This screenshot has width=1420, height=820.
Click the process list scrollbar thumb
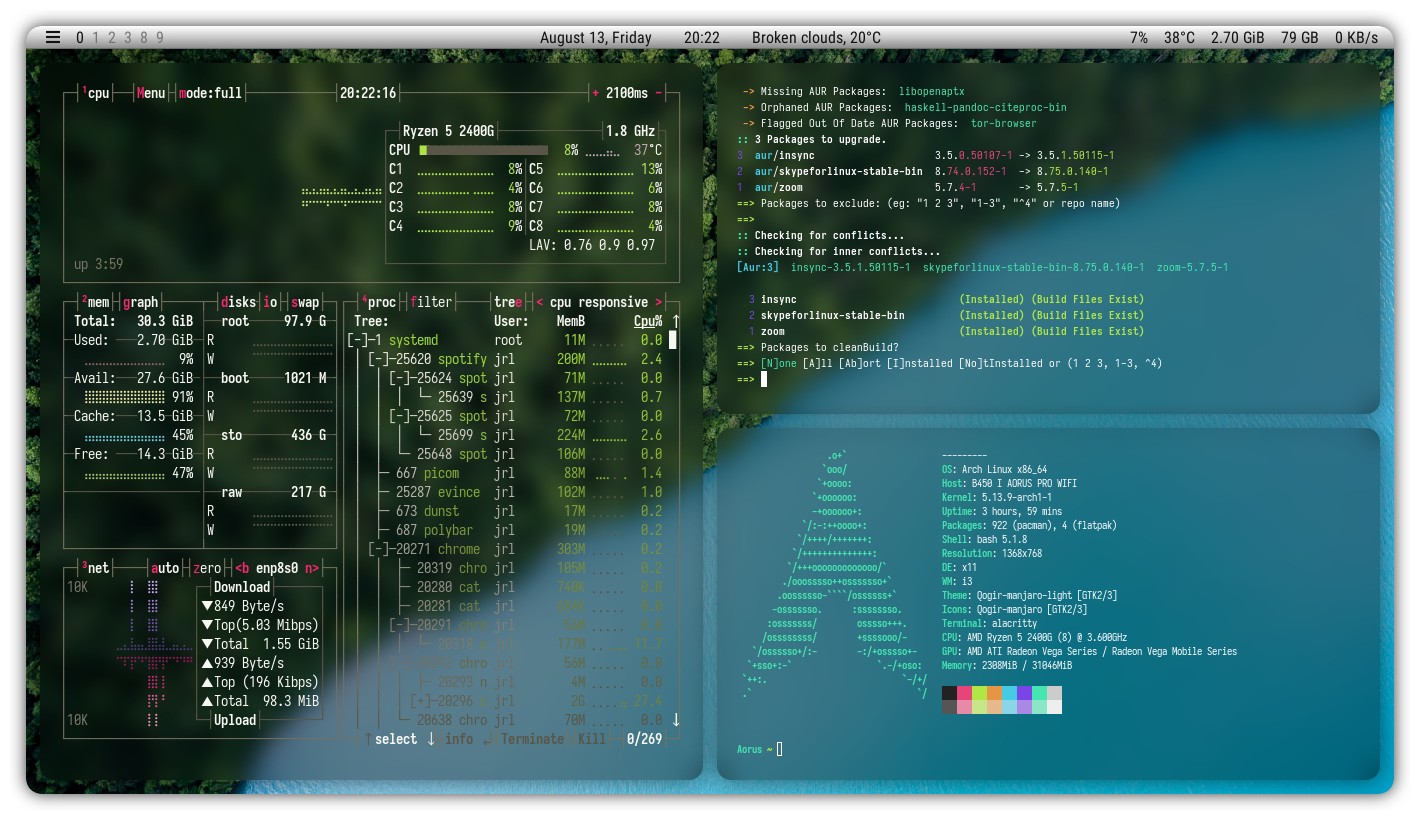click(673, 340)
